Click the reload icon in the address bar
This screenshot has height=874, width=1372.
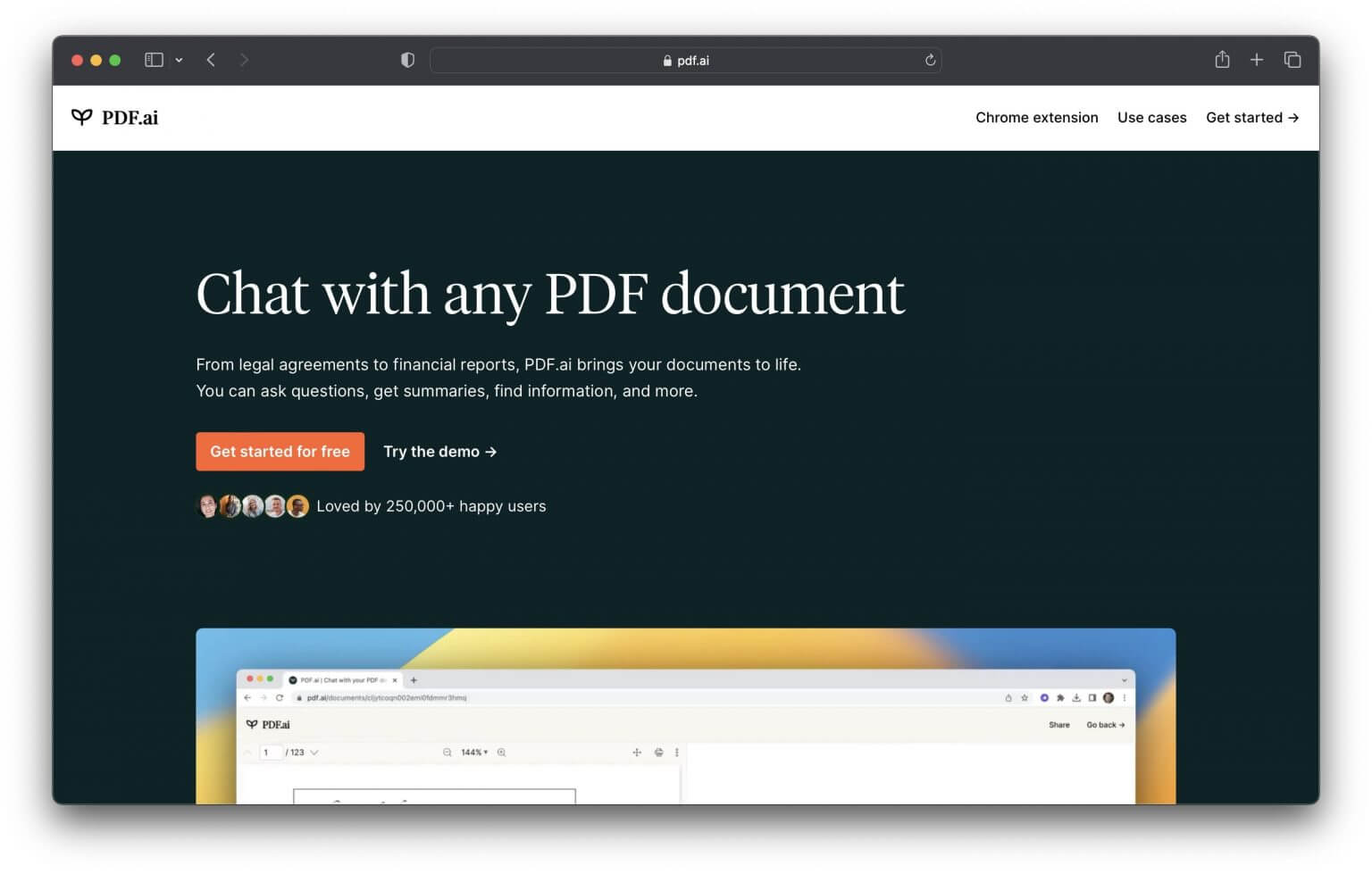[930, 60]
